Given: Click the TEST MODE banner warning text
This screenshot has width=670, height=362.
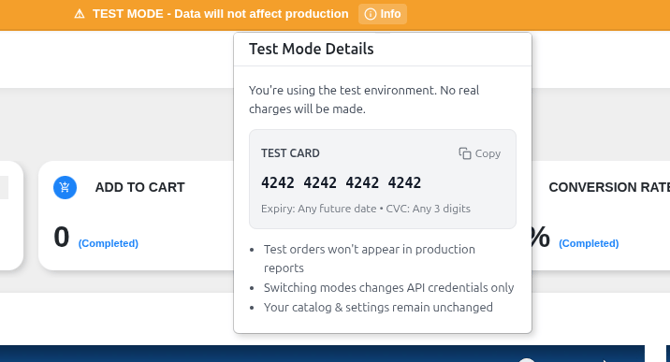Looking at the screenshot, I should coord(220,14).
